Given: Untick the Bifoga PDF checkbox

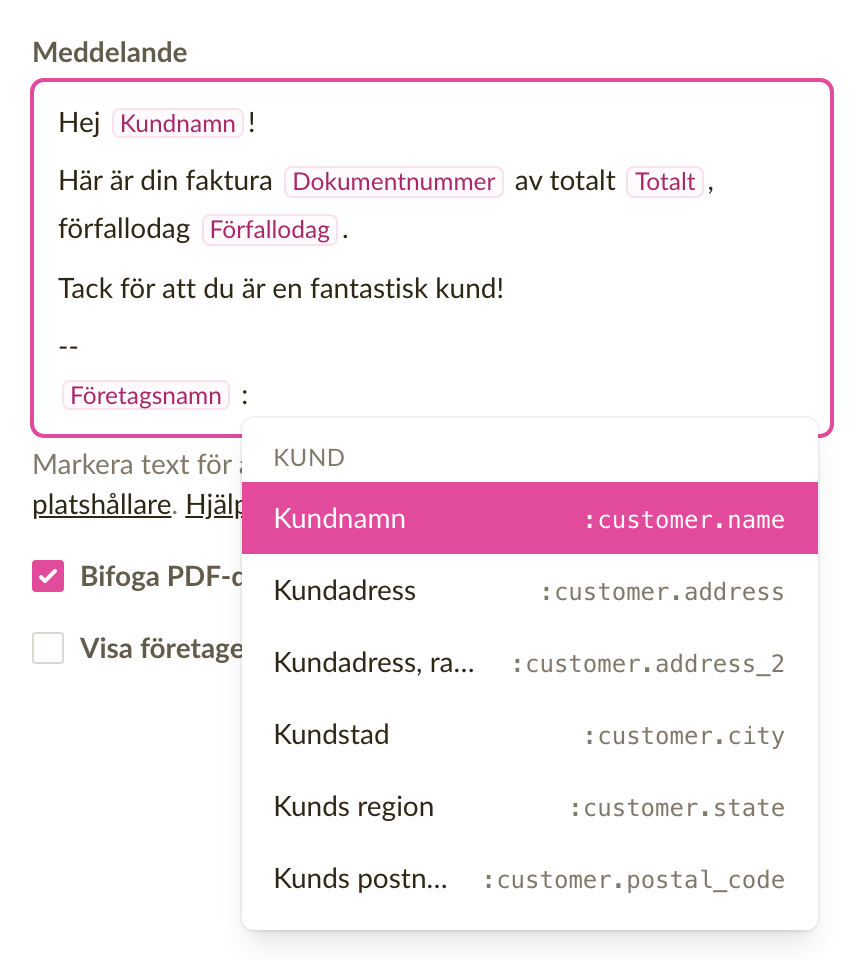Looking at the screenshot, I should 48,576.
